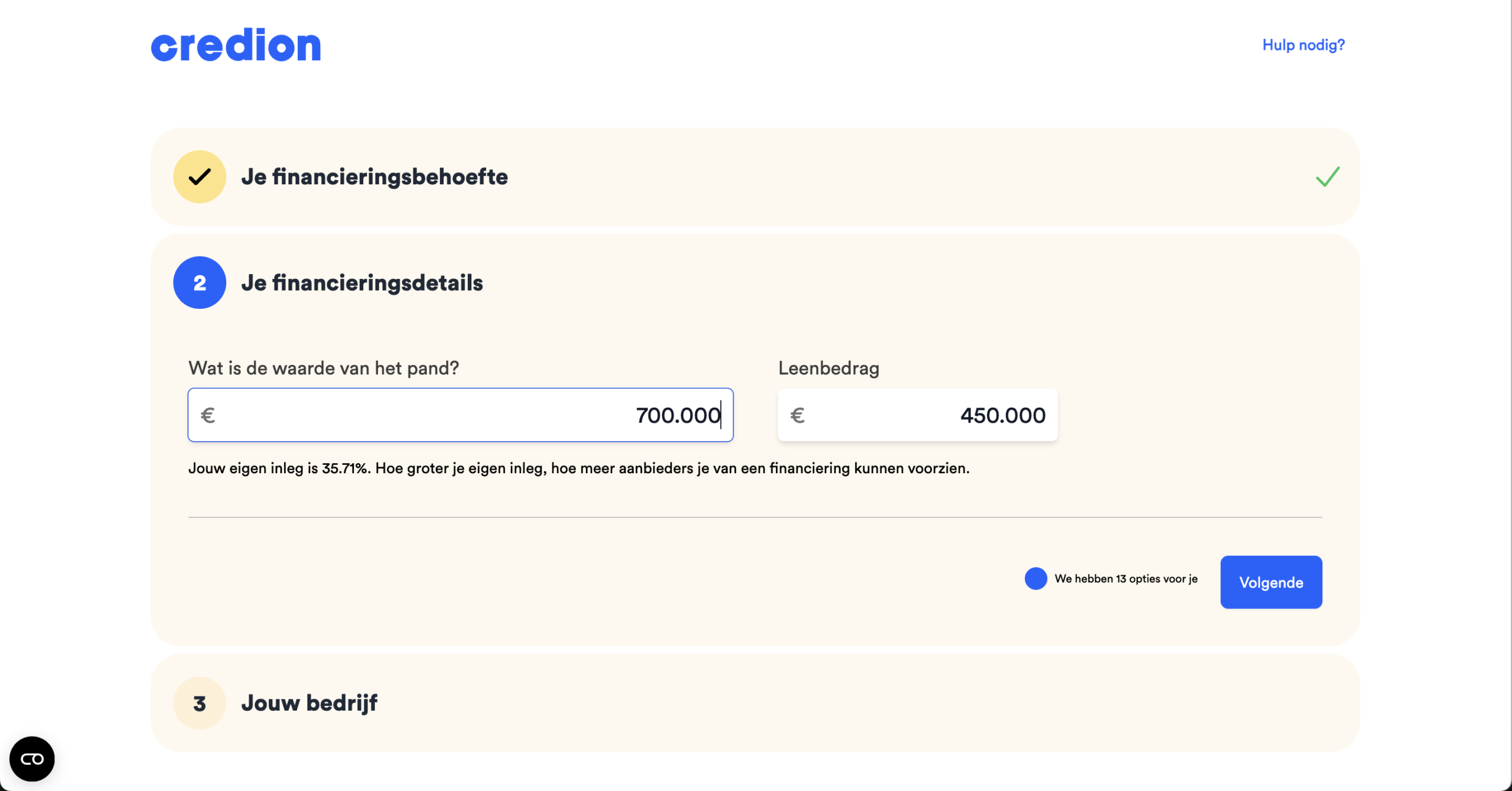
Task: Click the green checkmark on the completed step
Action: 1328,176
